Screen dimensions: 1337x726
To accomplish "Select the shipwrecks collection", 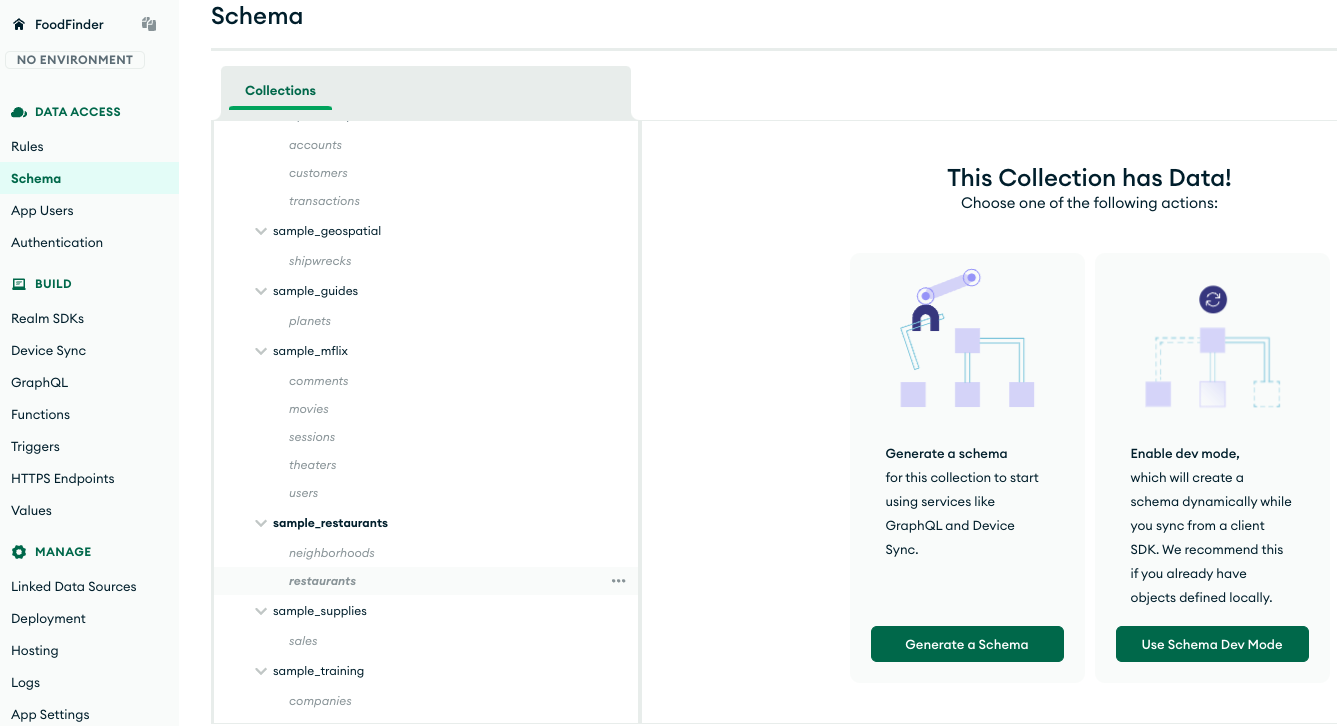I will (320, 261).
